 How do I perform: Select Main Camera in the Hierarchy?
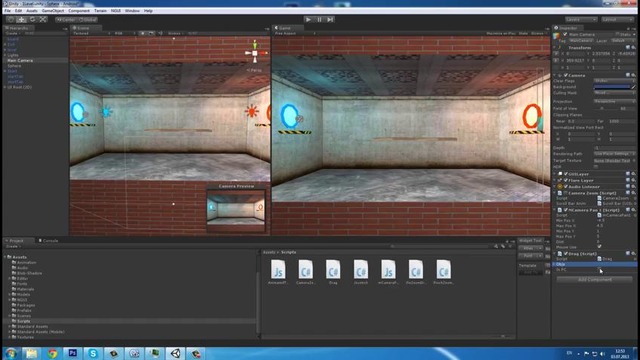(x=20, y=60)
